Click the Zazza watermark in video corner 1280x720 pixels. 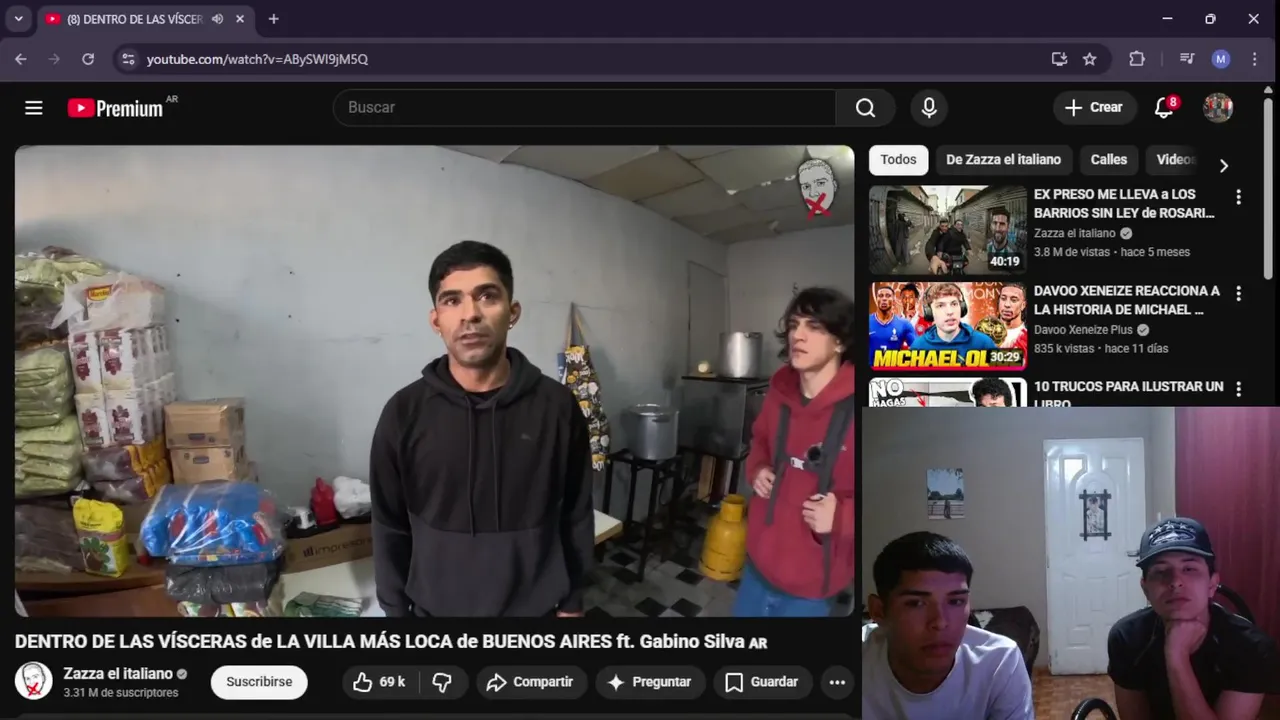(816, 187)
